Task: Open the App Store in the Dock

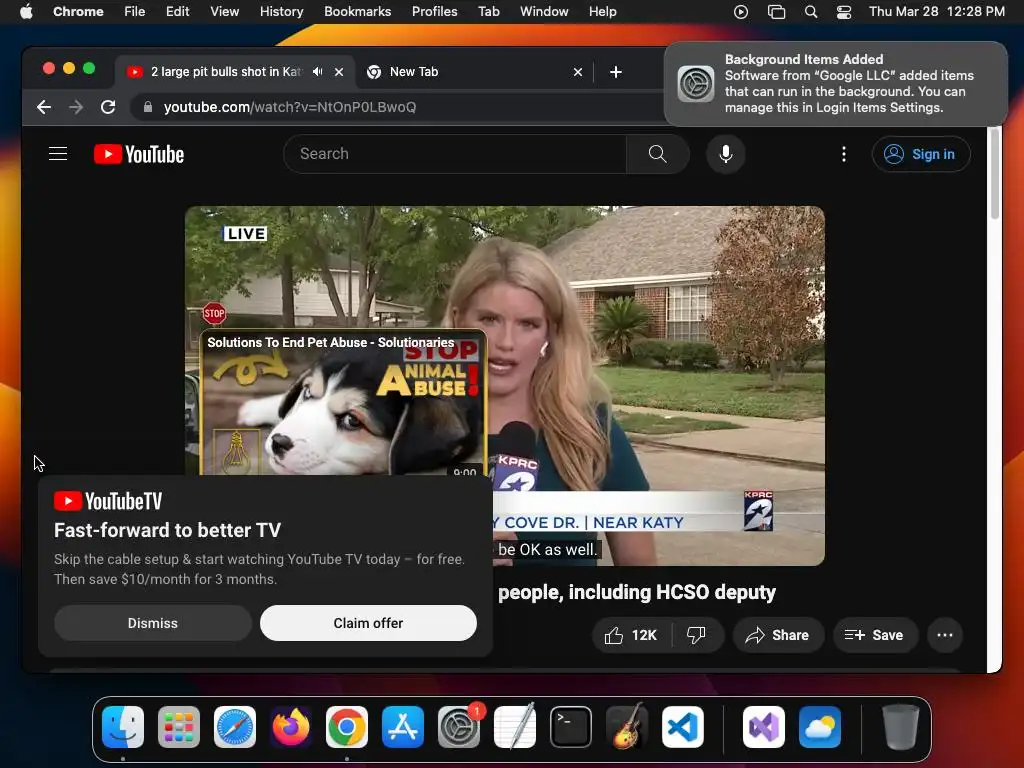Action: pos(403,727)
